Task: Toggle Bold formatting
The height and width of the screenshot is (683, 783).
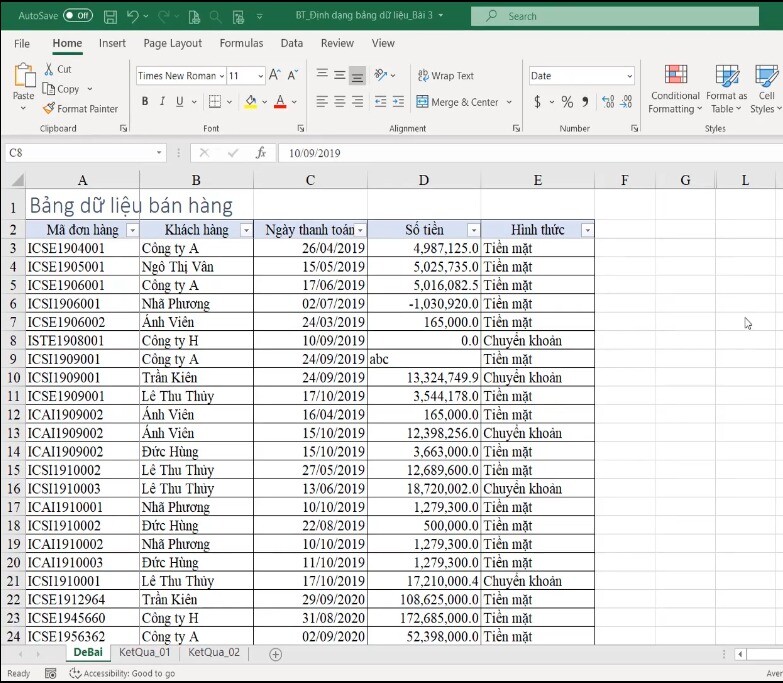Action: pyautogui.click(x=145, y=101)
